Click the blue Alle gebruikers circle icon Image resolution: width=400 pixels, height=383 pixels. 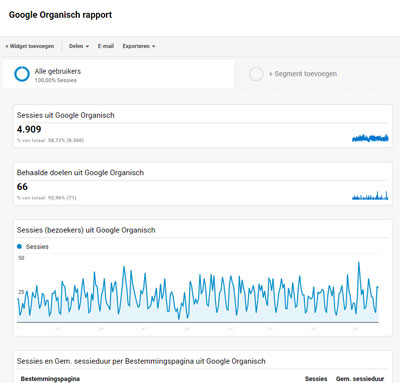pyautogui.click(x=22, y=74)
